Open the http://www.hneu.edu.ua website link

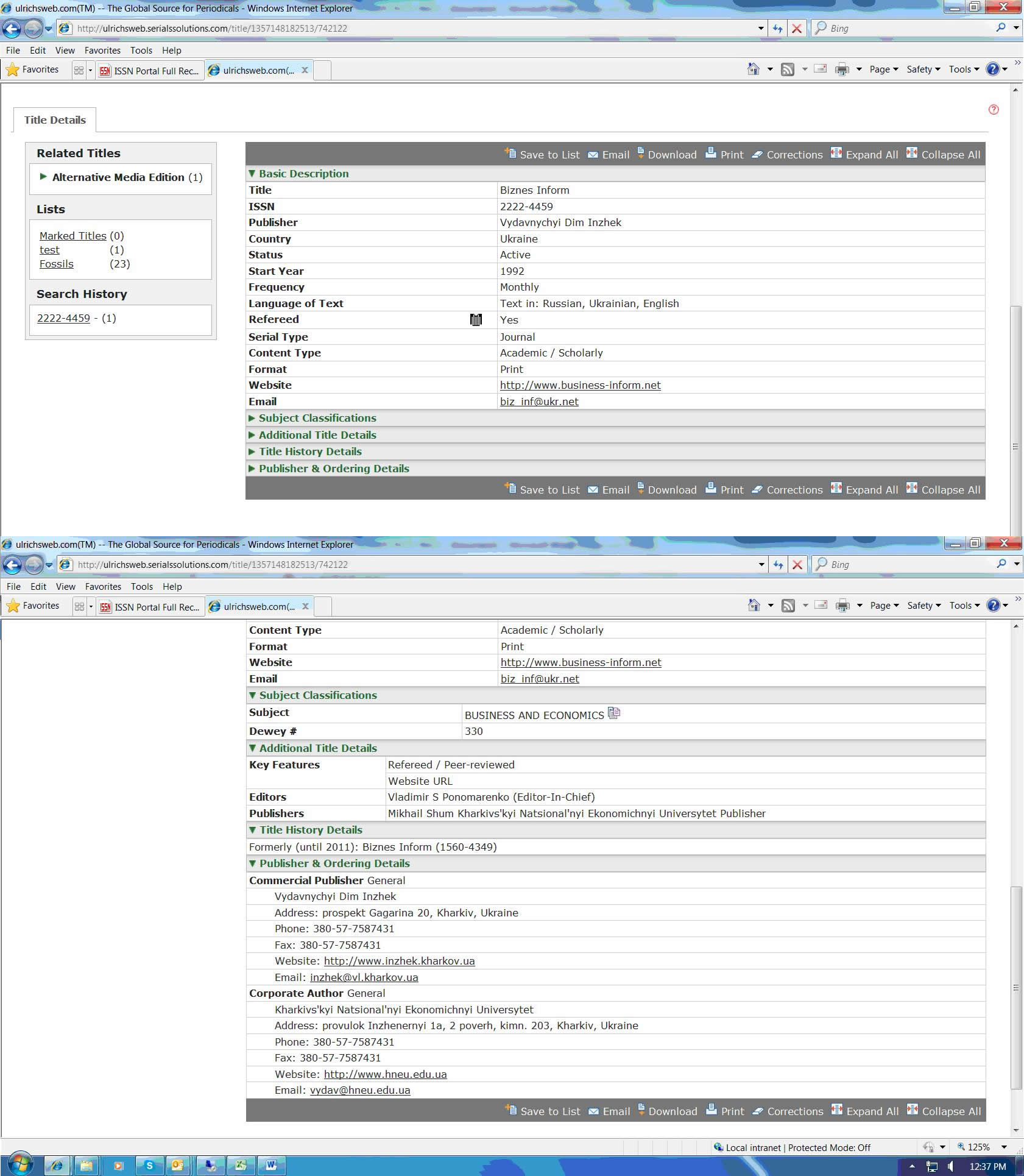point(386,1074)
